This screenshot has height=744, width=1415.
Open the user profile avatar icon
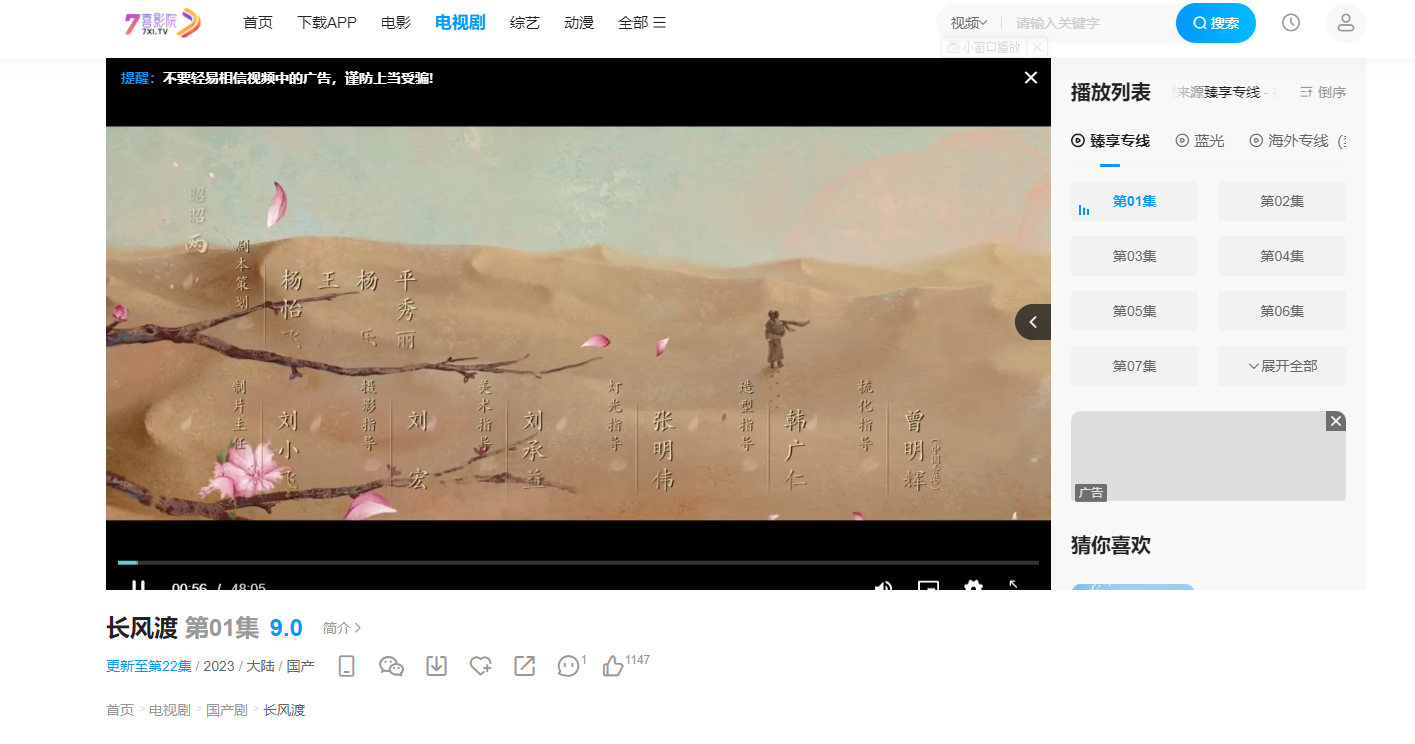click(x=1346, y=23)
